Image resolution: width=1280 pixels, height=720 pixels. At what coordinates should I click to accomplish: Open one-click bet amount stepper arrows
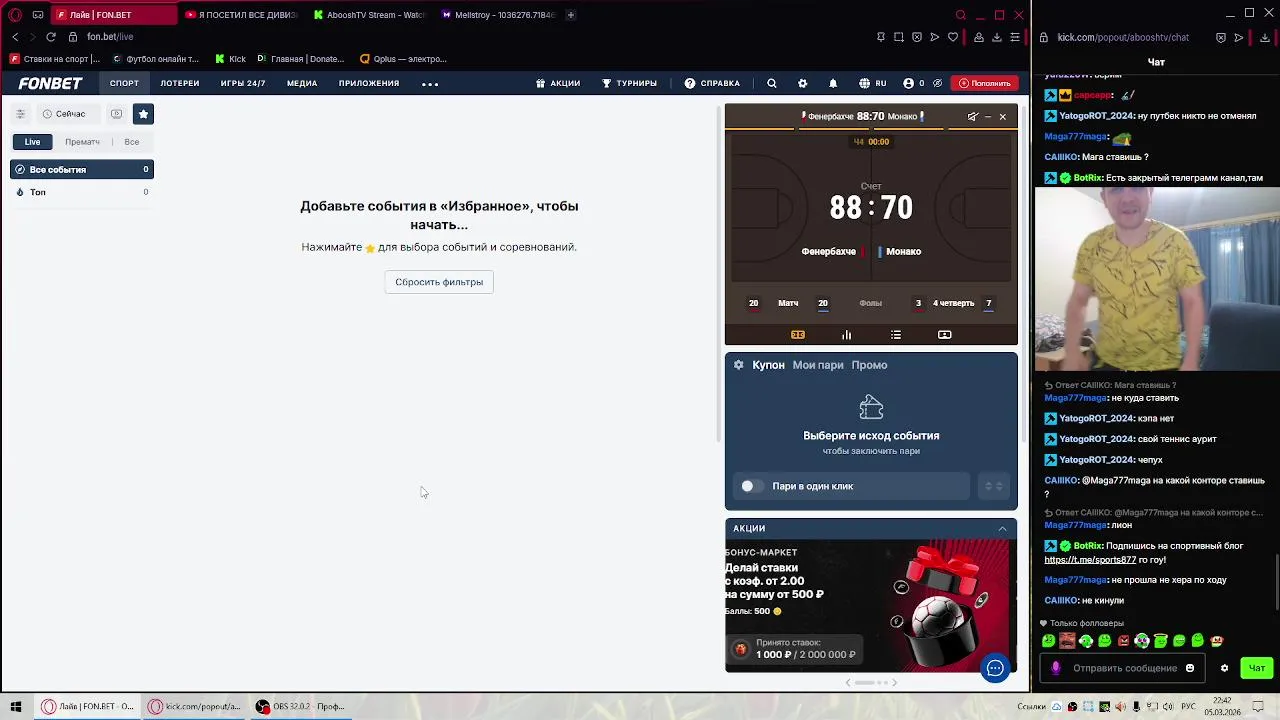point(993,486)
